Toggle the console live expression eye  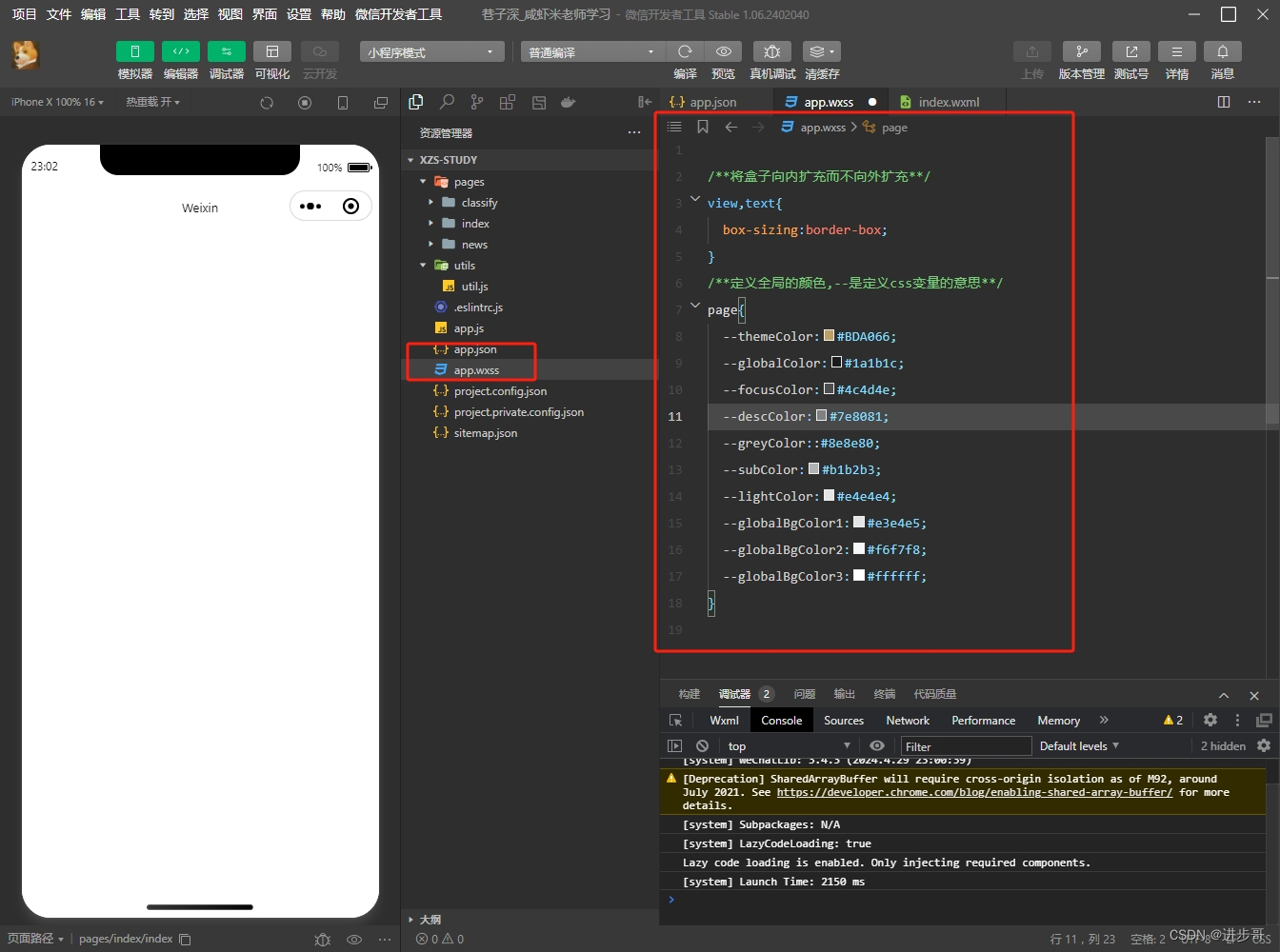pos(877,746)
